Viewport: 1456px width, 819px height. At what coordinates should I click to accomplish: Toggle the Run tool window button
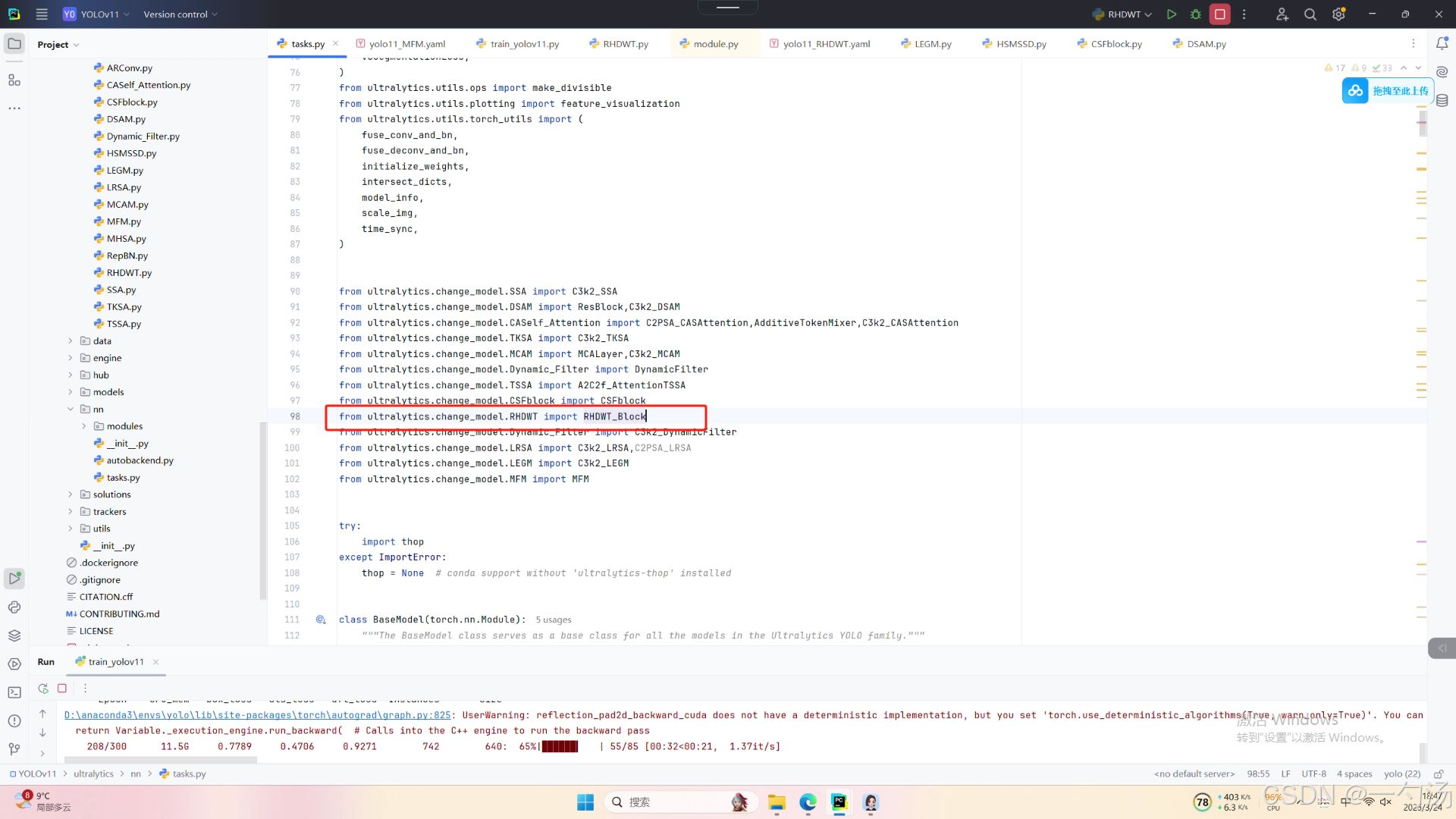coord(14,579)
